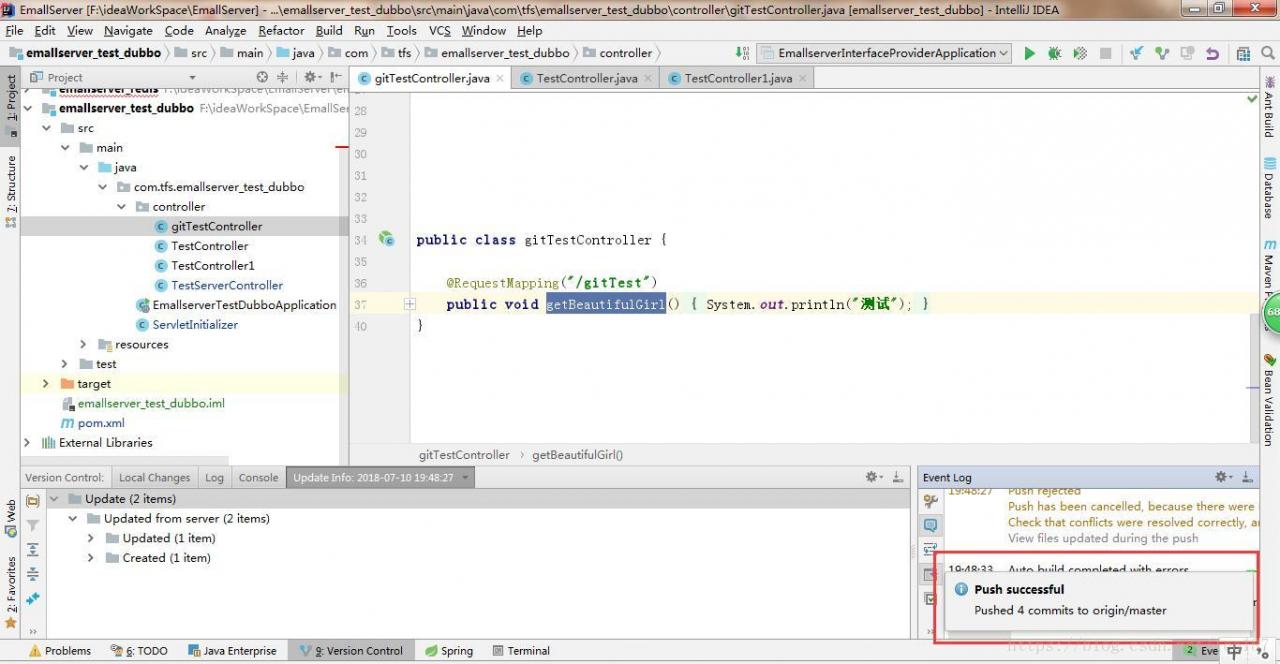This screenshot has height=664, width=1280.
Task: Toggle group by packages in update panel
Action: [33, 500]
